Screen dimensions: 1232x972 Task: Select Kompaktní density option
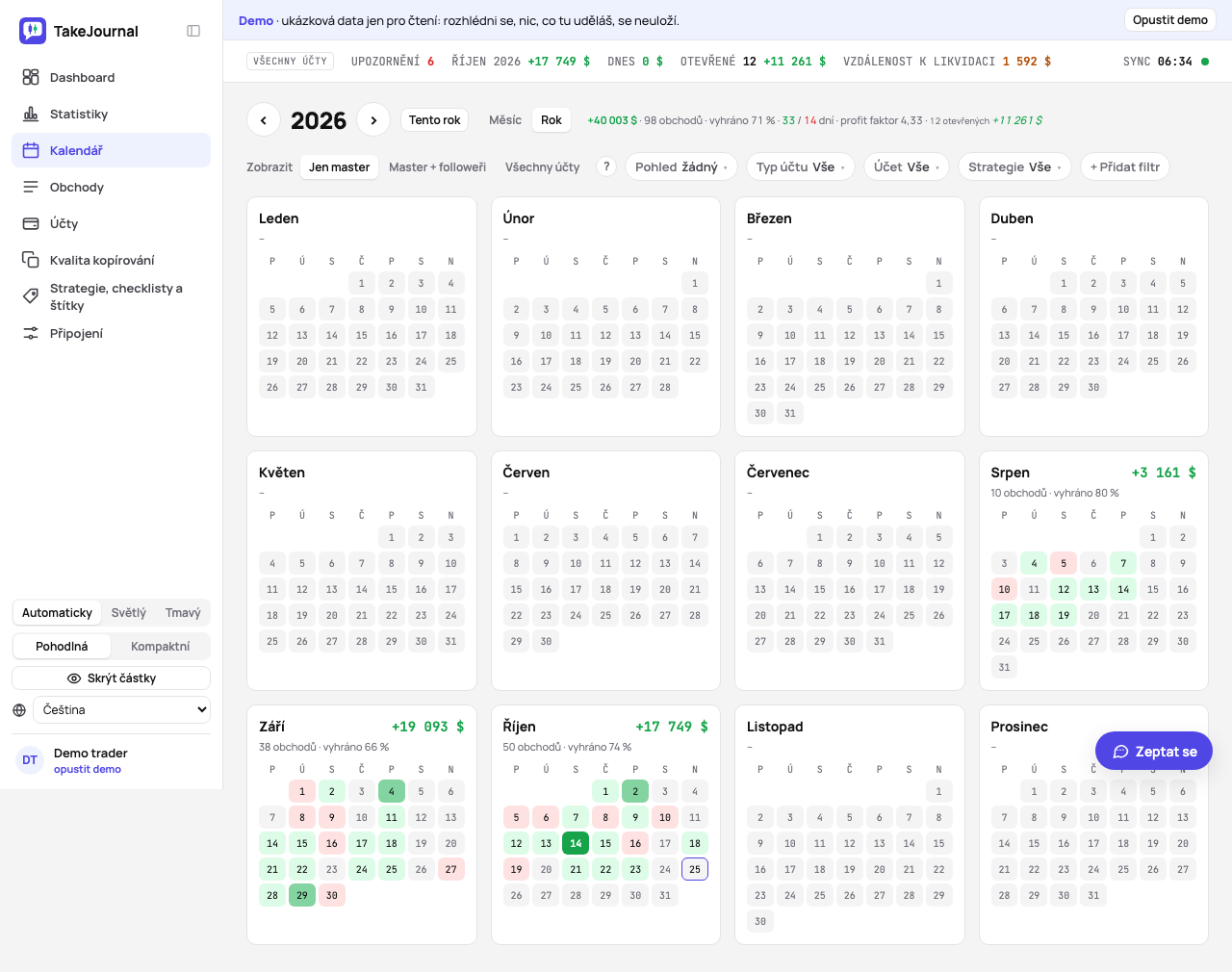tap(160, 647)
